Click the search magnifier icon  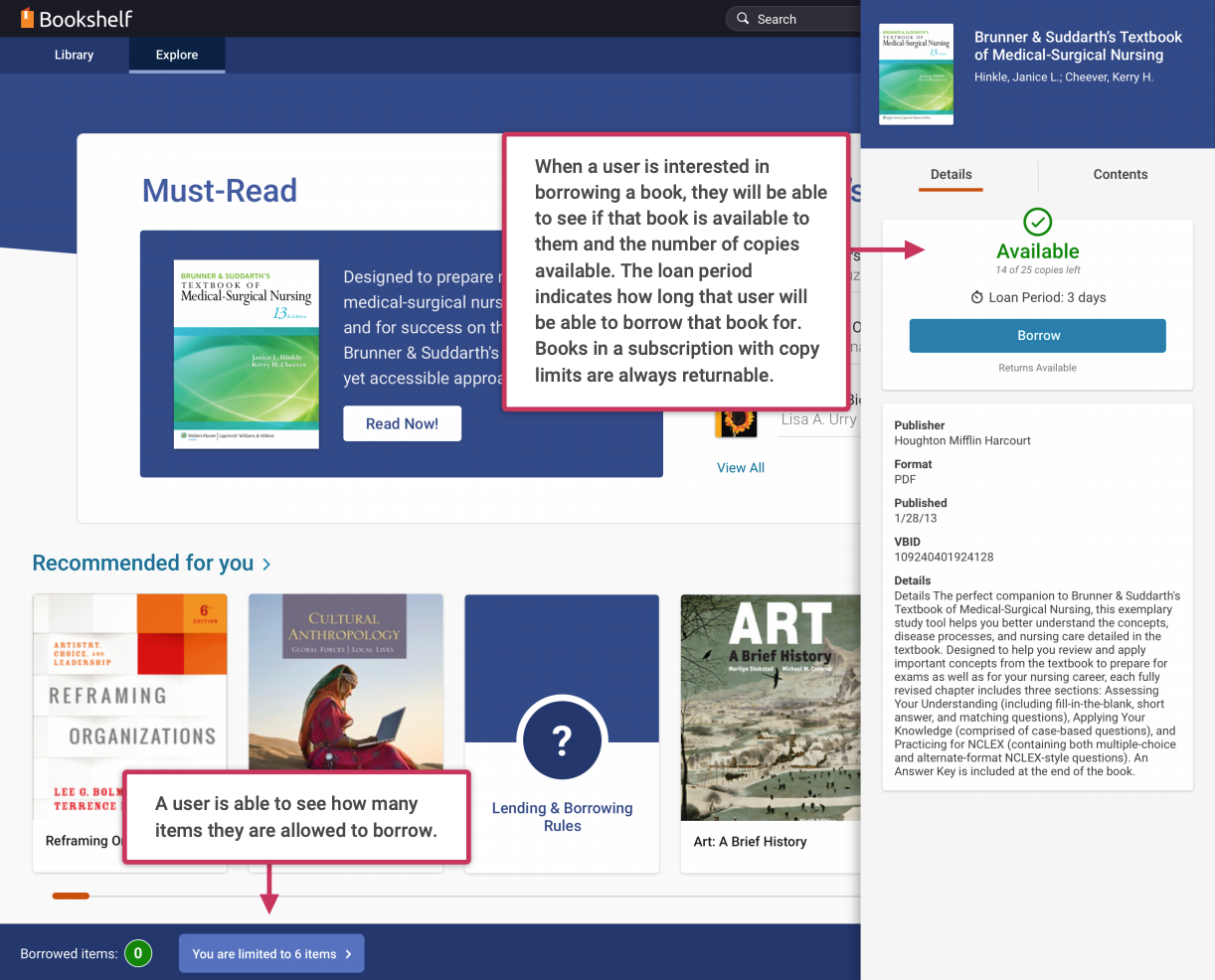click(743, 19)
